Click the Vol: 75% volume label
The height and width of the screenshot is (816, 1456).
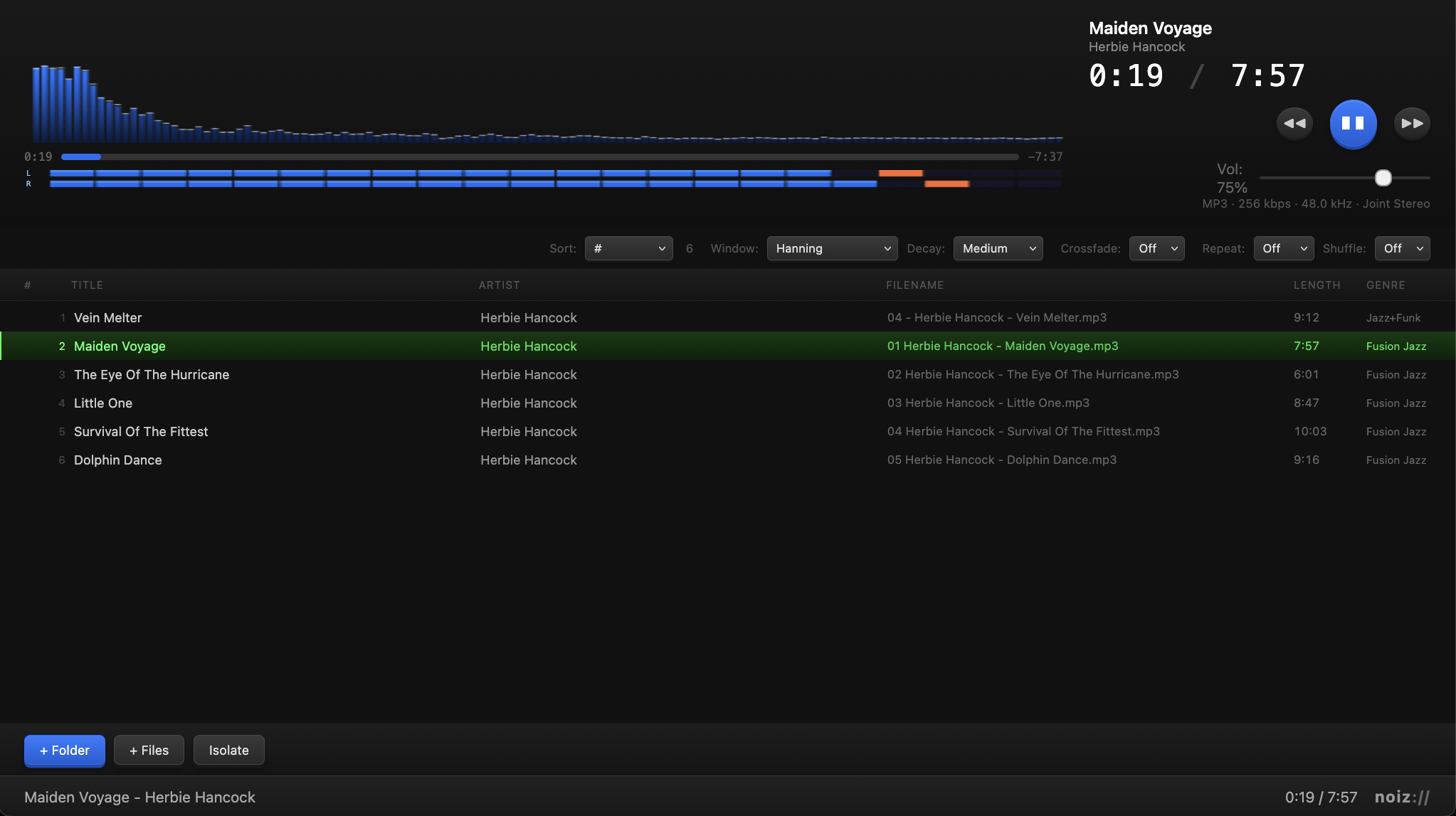(1231, 179)
